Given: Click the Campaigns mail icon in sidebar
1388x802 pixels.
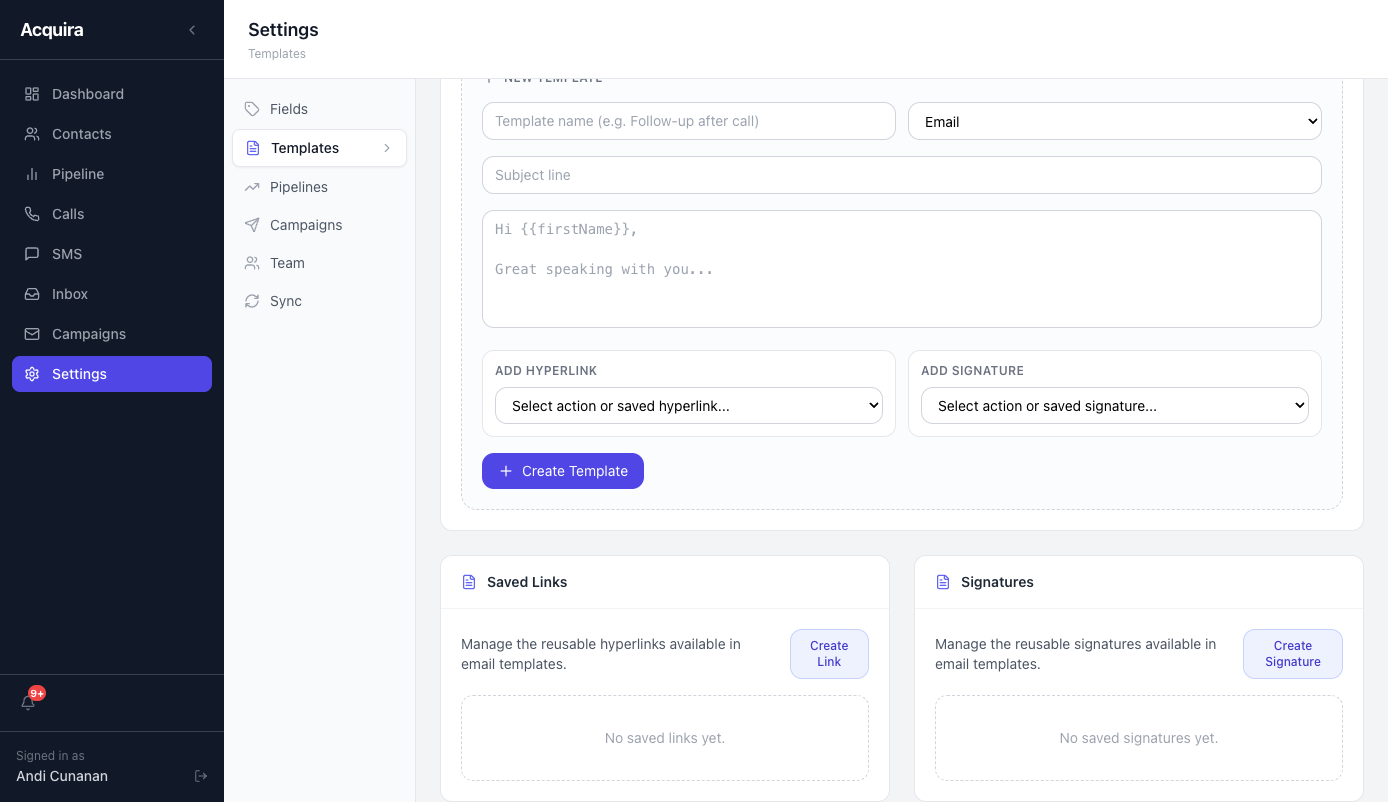Looking at the screenshot, I should click(x=30, y=333).
